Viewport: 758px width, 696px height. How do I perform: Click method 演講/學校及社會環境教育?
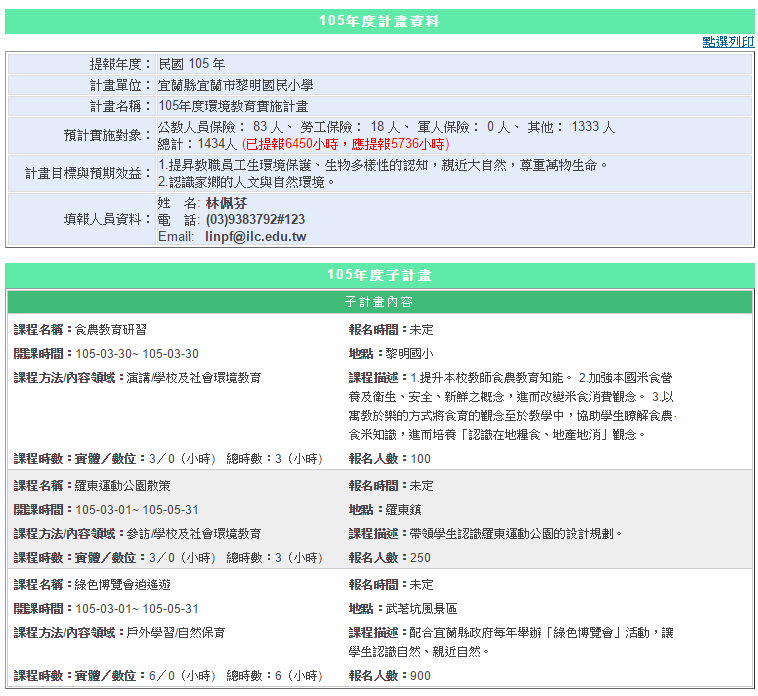pos(194,378)
